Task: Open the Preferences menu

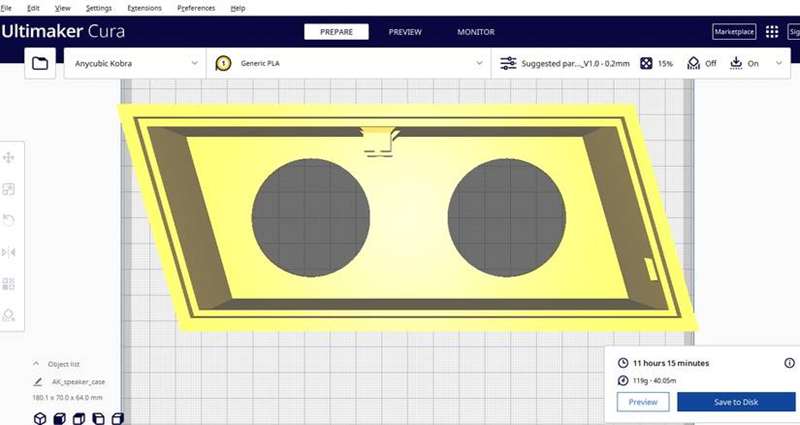Action: tap(196, 8)
